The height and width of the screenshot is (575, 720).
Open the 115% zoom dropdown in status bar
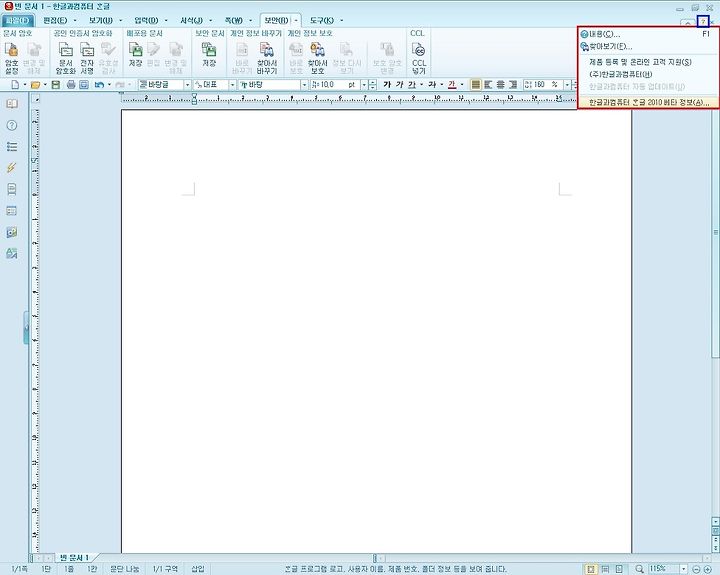684,569
